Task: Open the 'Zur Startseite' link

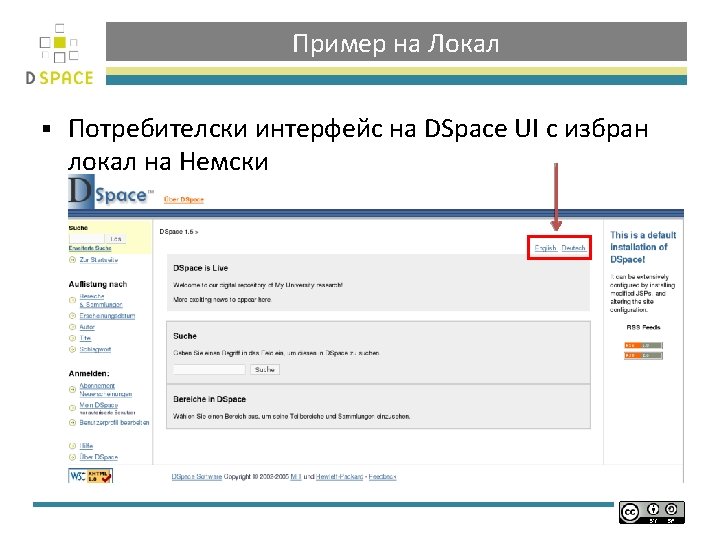Action: (99, 260)
